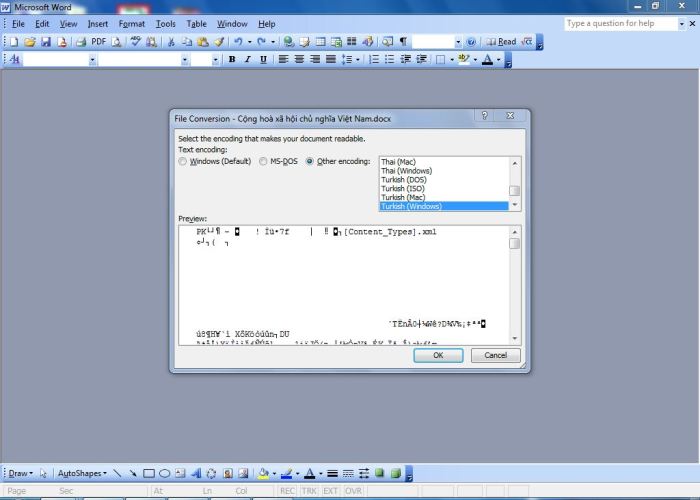Click the Center alignment icon

click(299, 59)
